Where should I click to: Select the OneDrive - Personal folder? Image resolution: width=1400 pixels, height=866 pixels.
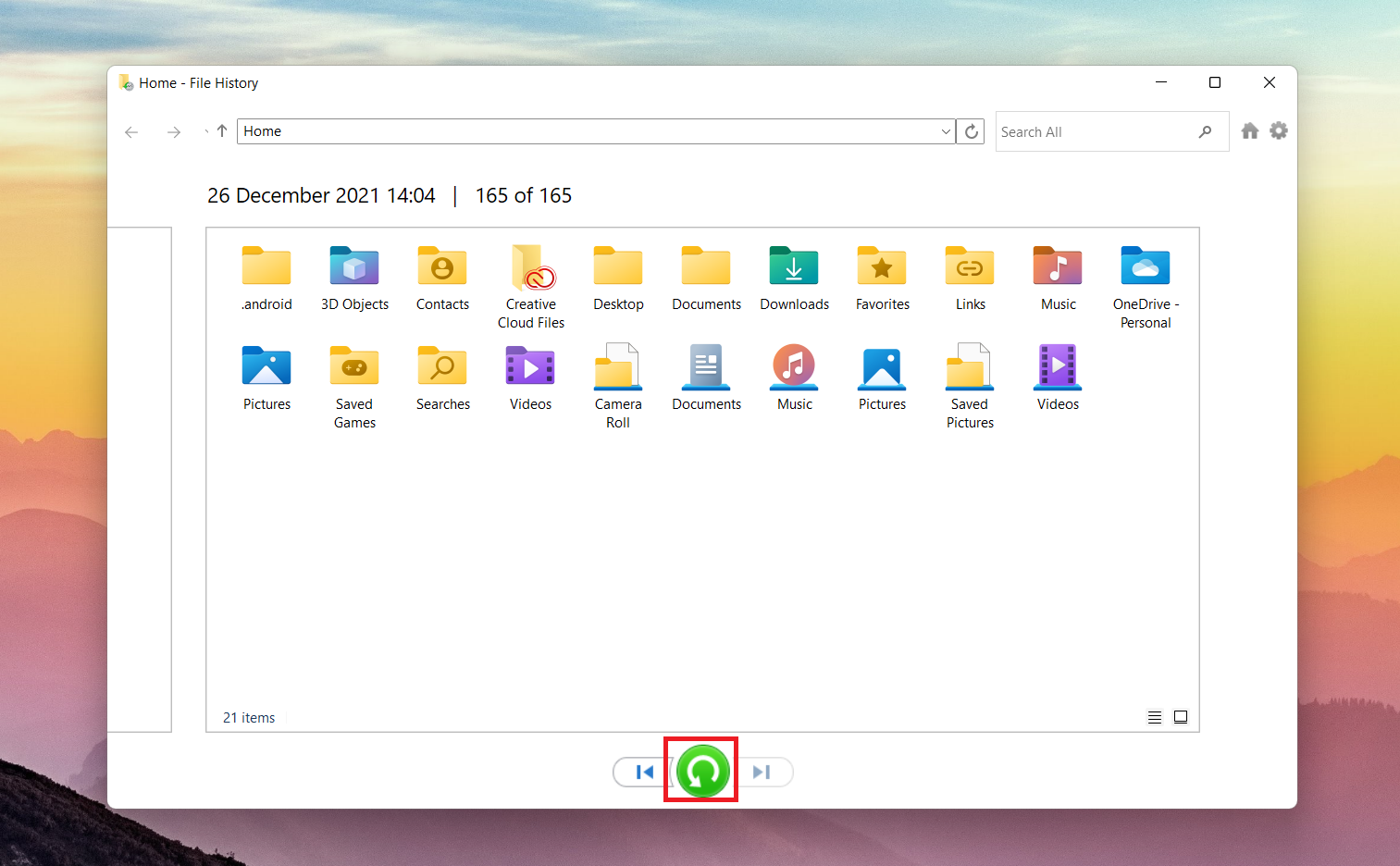click(x=1145, y=266)
